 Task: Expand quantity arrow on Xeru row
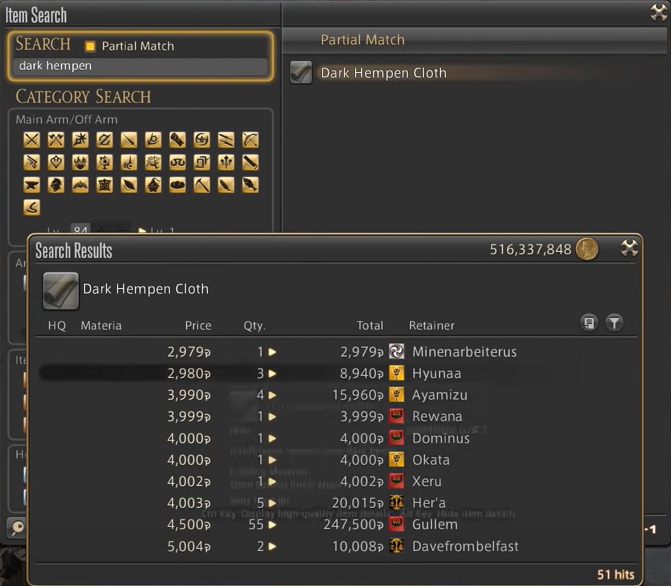pyautogui.click(x=272, y=482)
